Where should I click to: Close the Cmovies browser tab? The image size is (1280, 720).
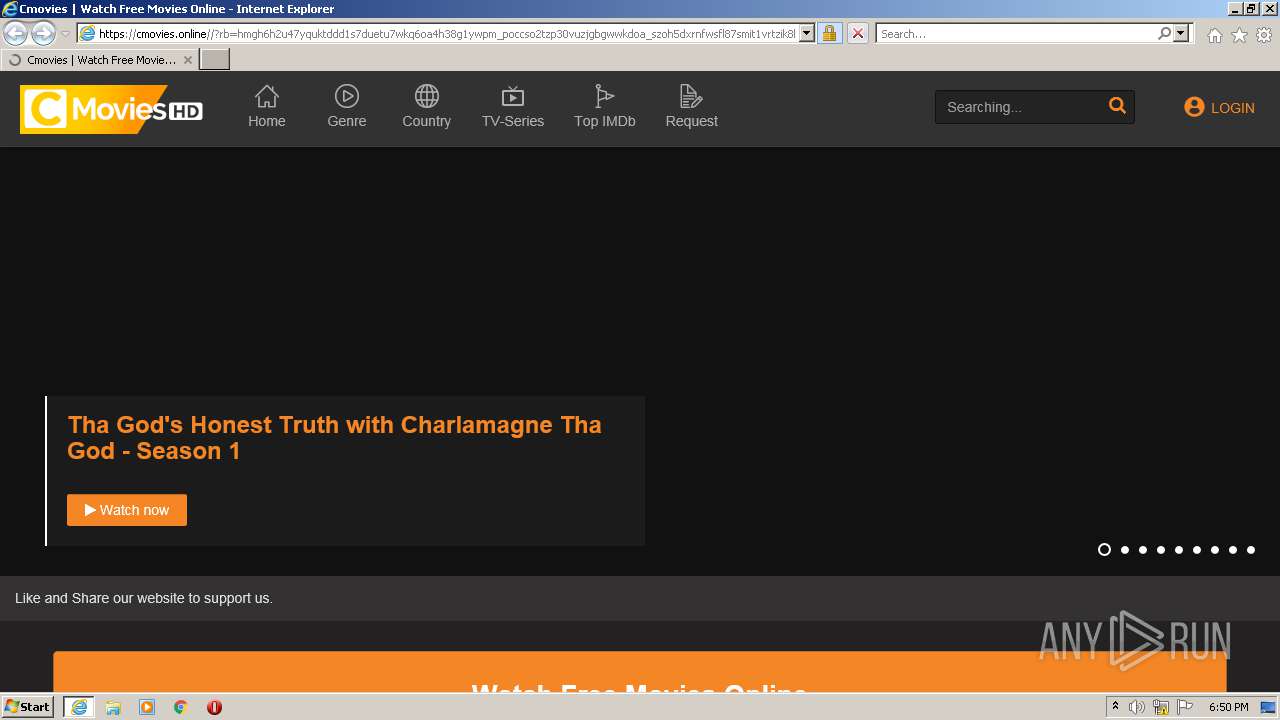tap(187, 60)
